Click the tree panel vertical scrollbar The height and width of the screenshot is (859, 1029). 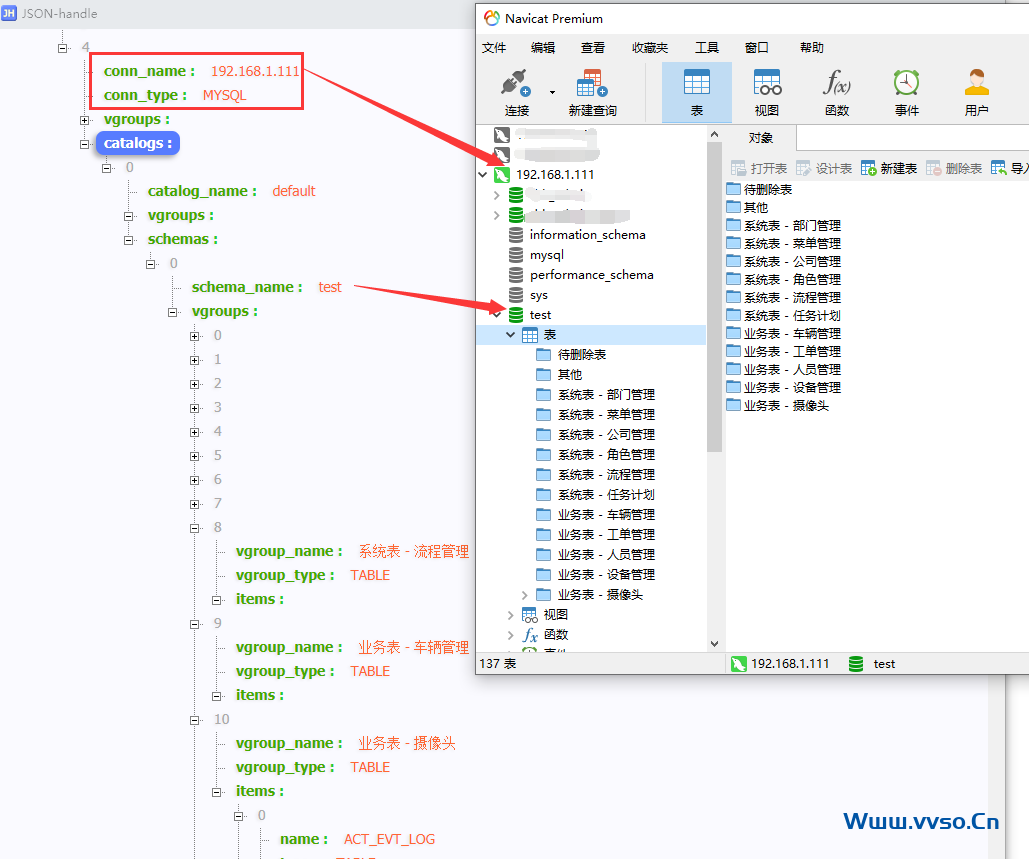(714, 300)
